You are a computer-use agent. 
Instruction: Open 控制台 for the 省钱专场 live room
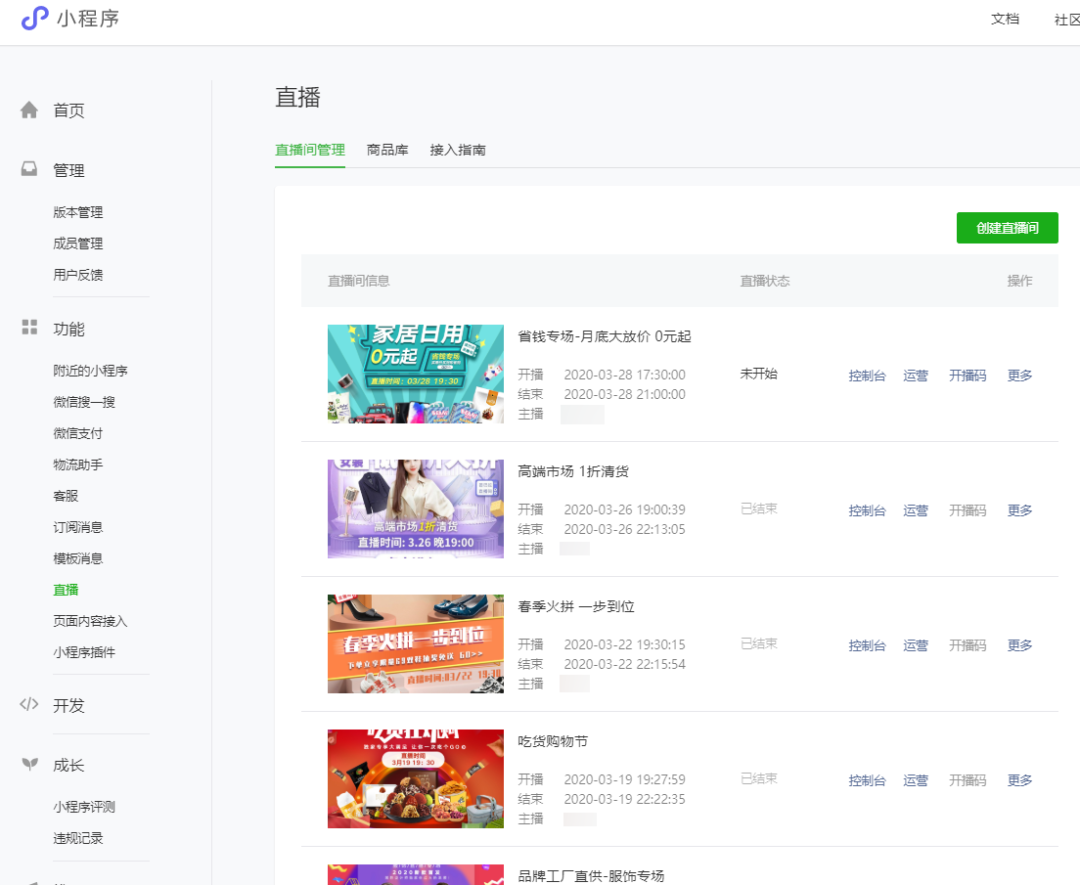pyautogui.click(x=866, y=375)
